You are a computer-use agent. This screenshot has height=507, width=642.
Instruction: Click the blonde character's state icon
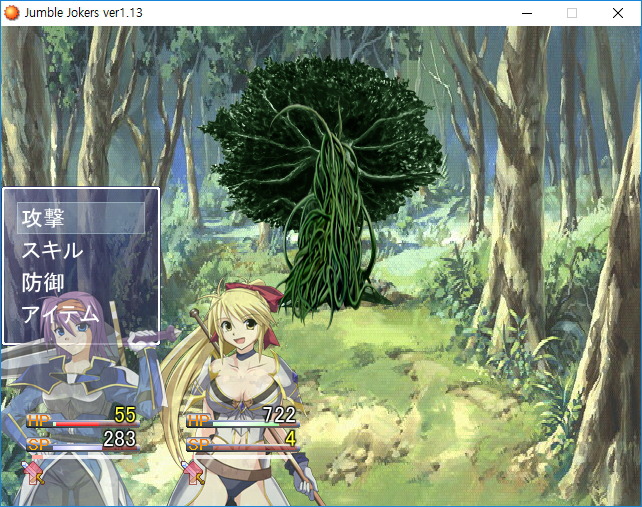pos(193,473)
